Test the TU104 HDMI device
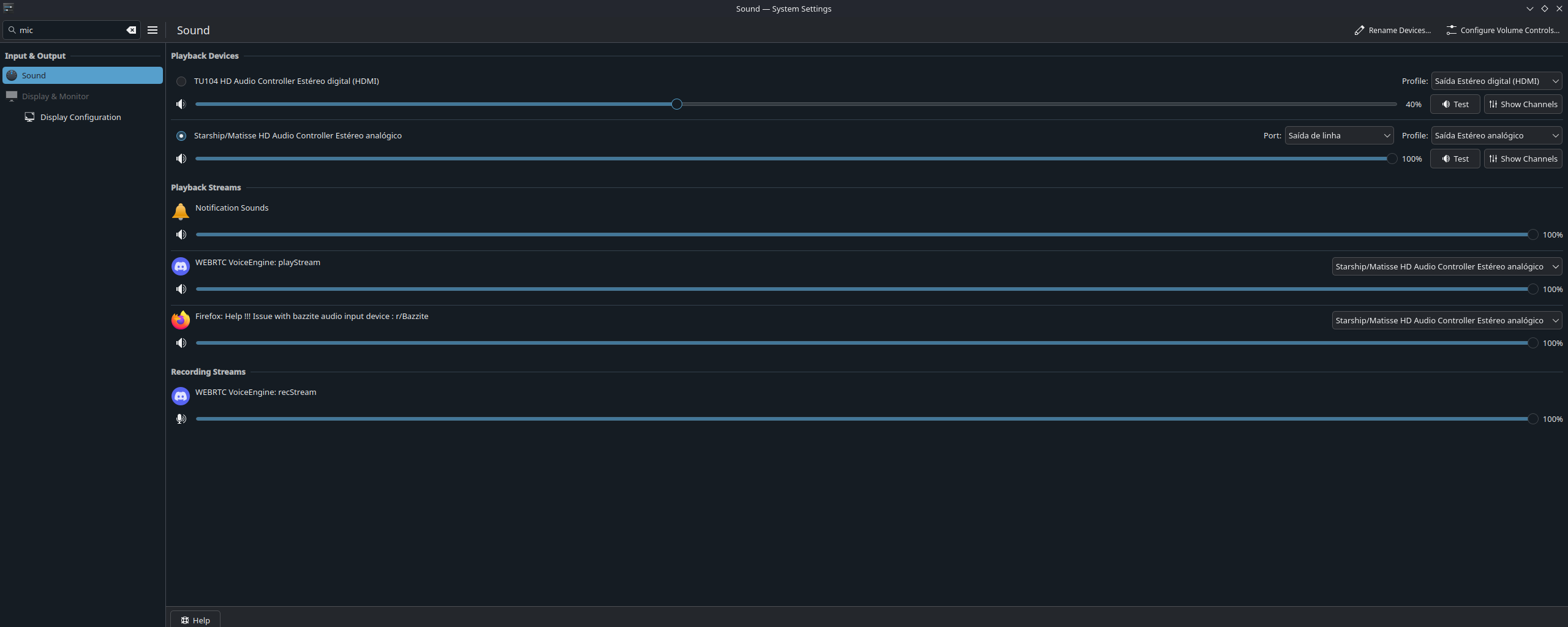Viewport: 1568px width, 627px height. click(x=1455, y=104)
